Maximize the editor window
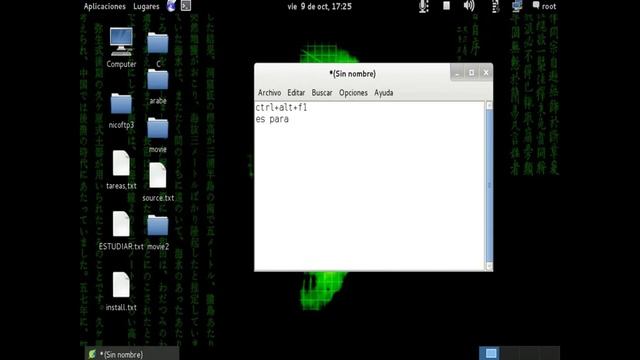Screen dimensions: 640x360 471,73
